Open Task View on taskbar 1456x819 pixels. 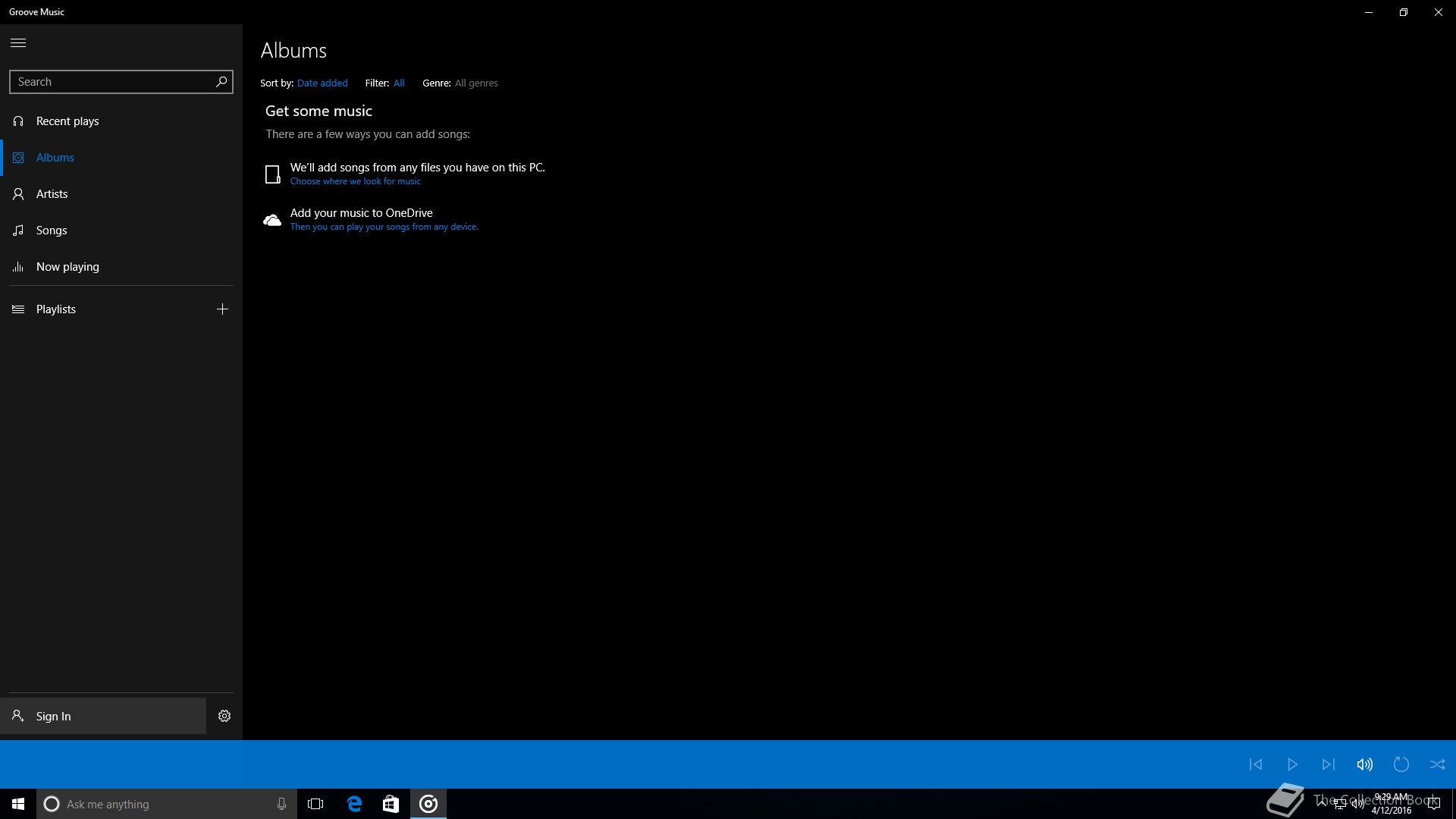pos(315,804)
